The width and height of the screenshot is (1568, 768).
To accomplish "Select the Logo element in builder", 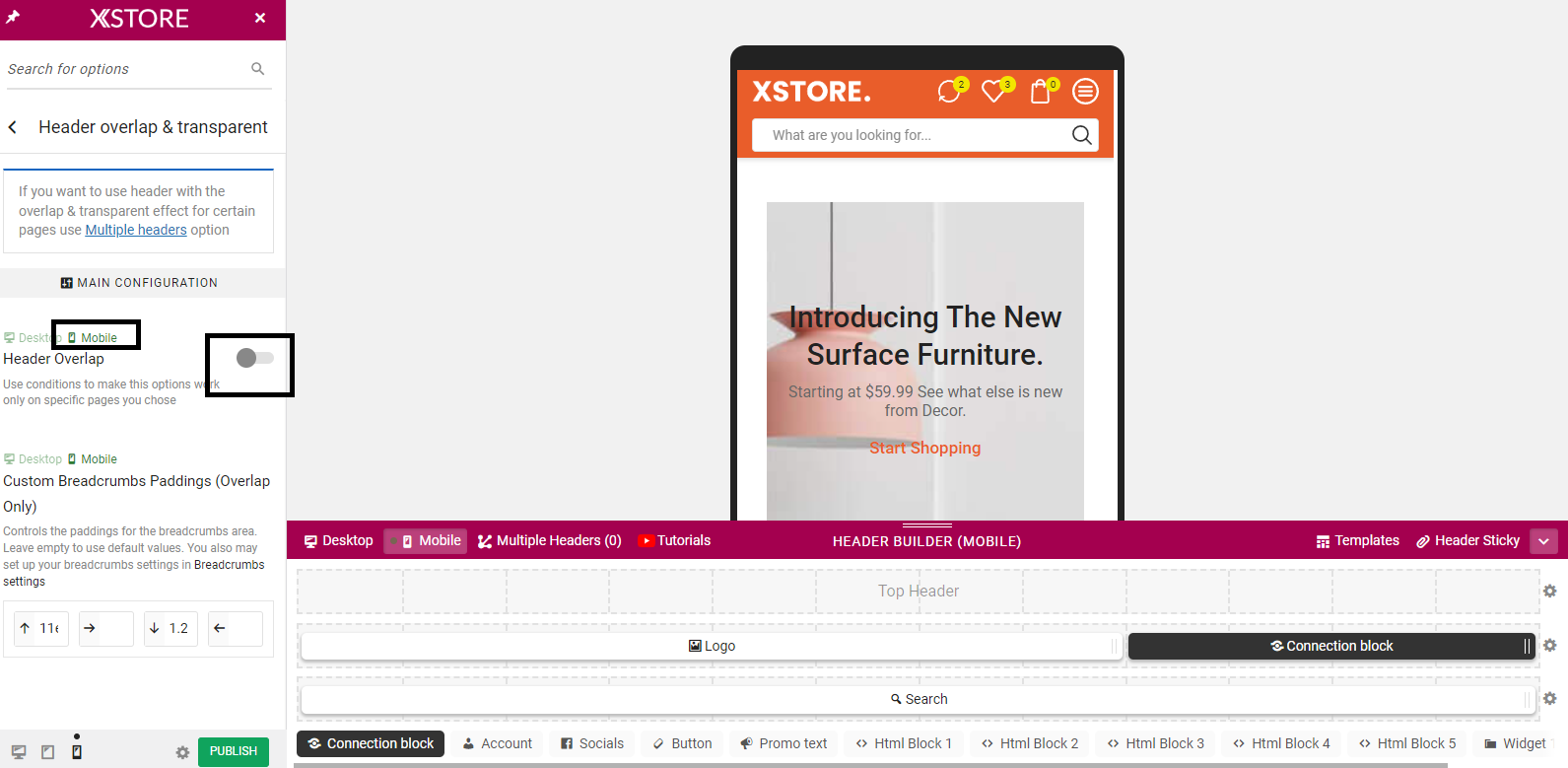I will pyautogui.click(x=712, y=646).
